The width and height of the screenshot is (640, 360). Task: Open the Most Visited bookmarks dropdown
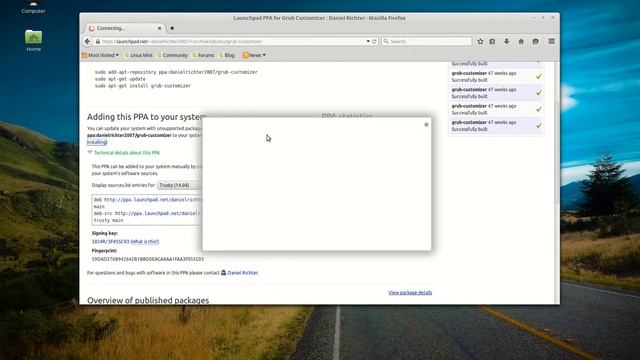(100, 55)
